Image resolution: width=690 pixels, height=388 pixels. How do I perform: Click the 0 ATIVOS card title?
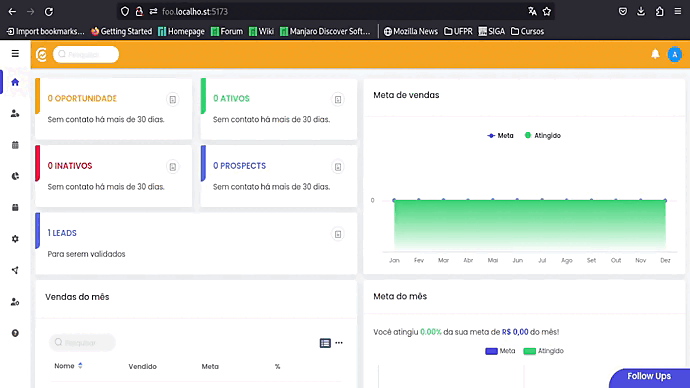click(x=231, y=99)
